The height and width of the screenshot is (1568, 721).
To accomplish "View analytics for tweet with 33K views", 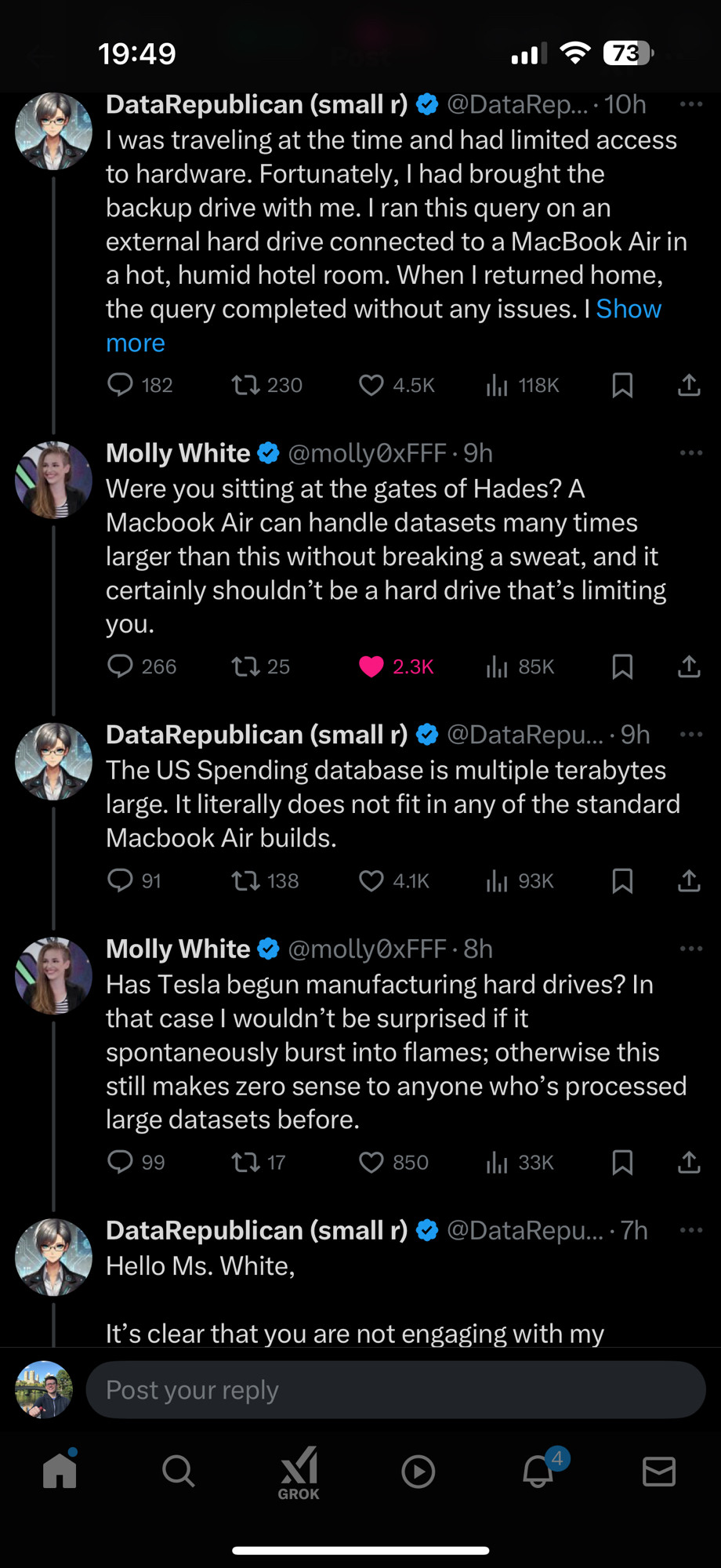I will 497,1162.
